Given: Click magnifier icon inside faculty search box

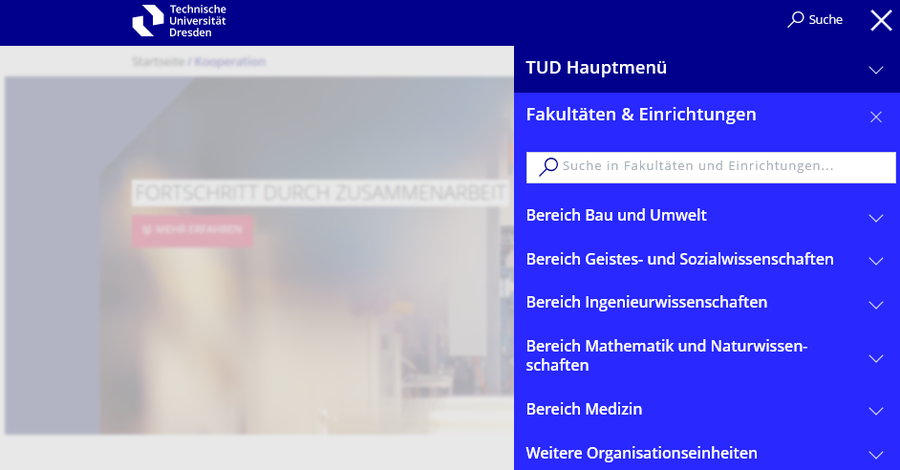Looking at the screenshot, I should pos(548,167).
